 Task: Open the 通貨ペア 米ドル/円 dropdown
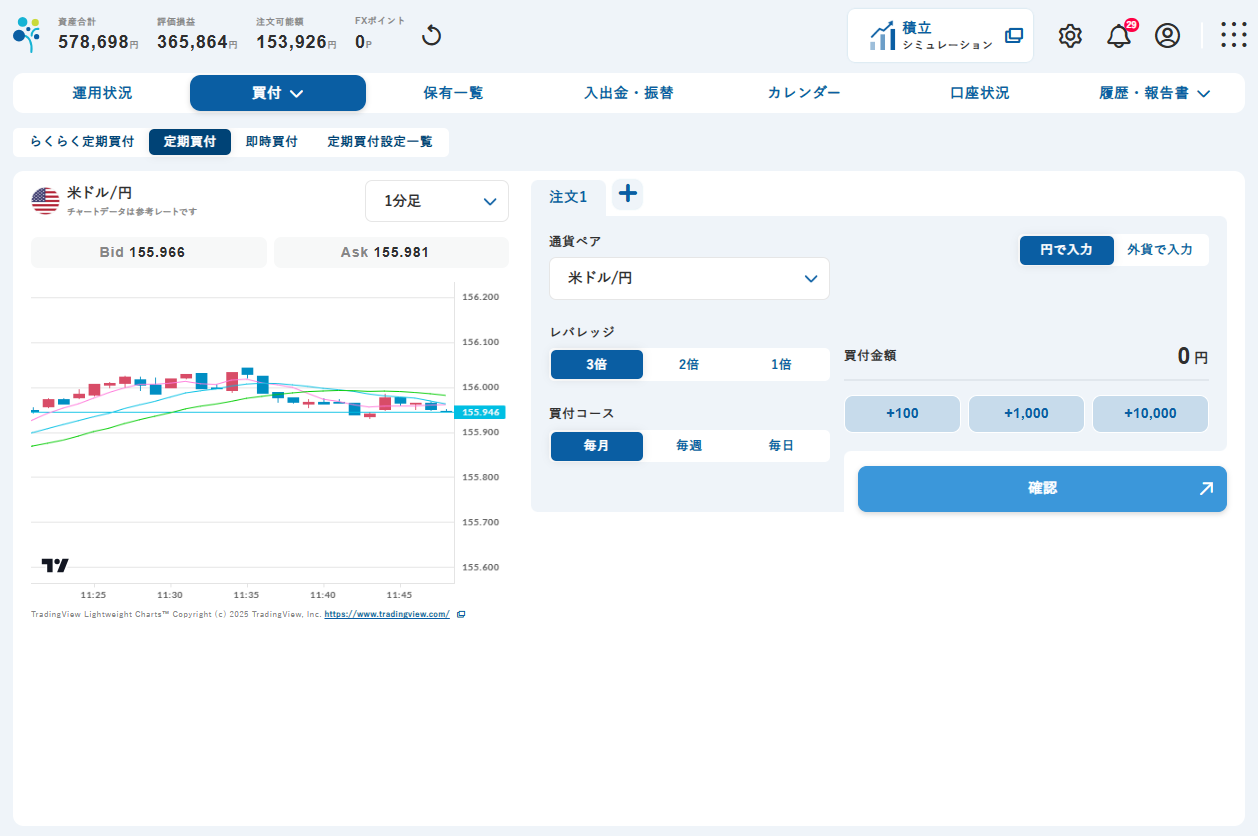click(x=689, y=278)
